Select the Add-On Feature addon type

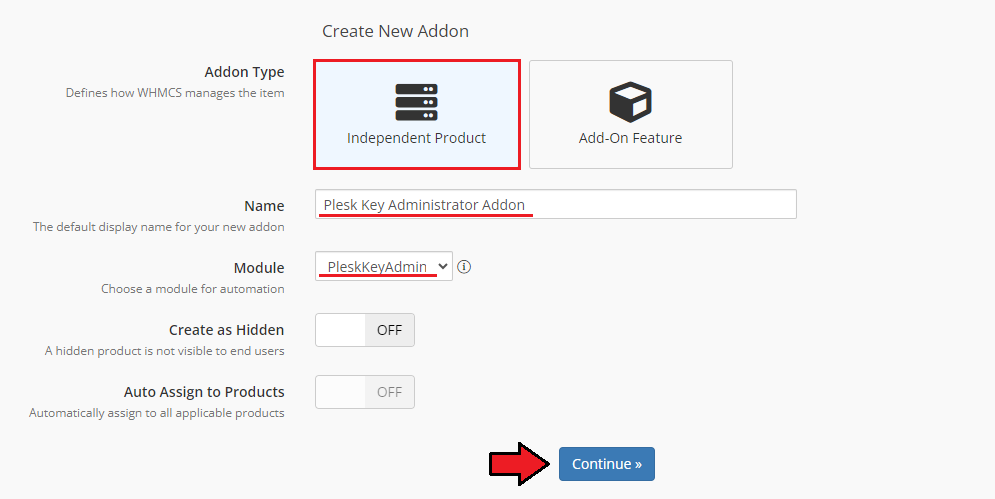click(631, 114)
